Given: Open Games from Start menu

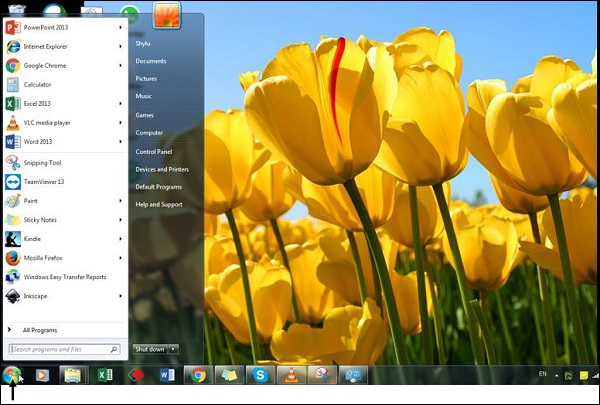Looking at the screenshot, I should (x=145, y=115).
